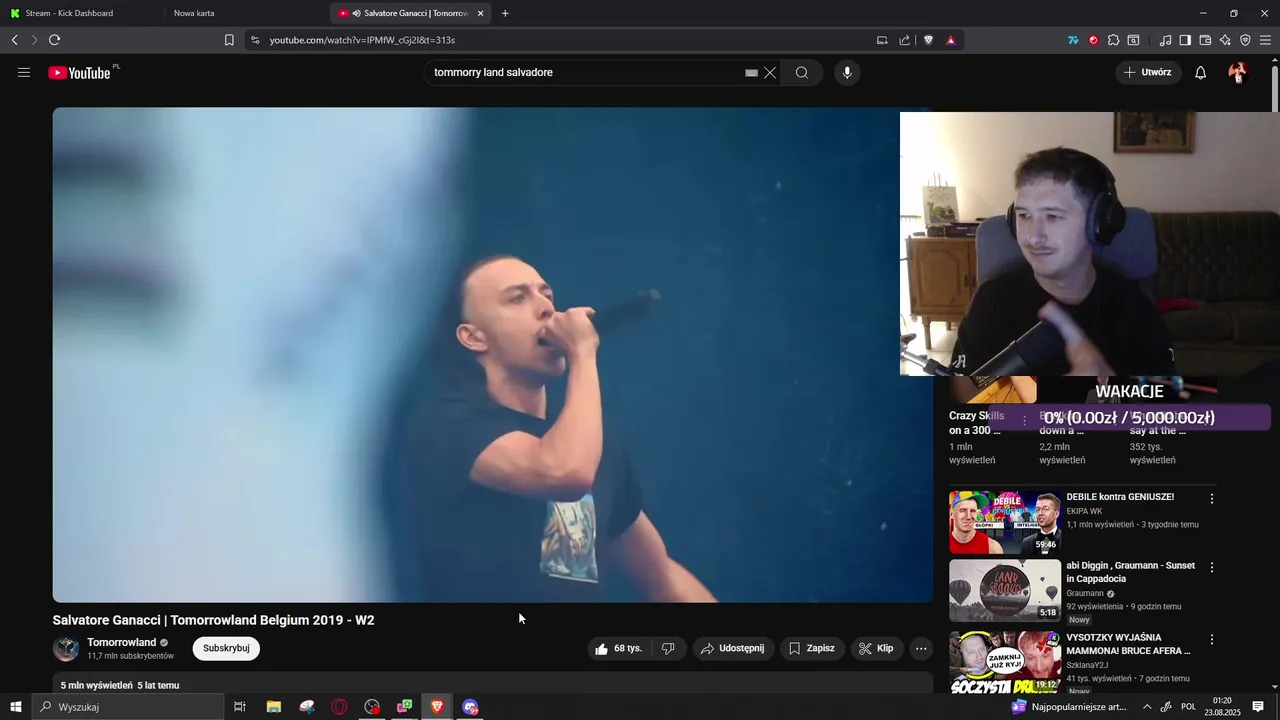Screen dimensions: 1280x720
Task: Switch the POL input language indicator
Action: [x=1189, y=707]
